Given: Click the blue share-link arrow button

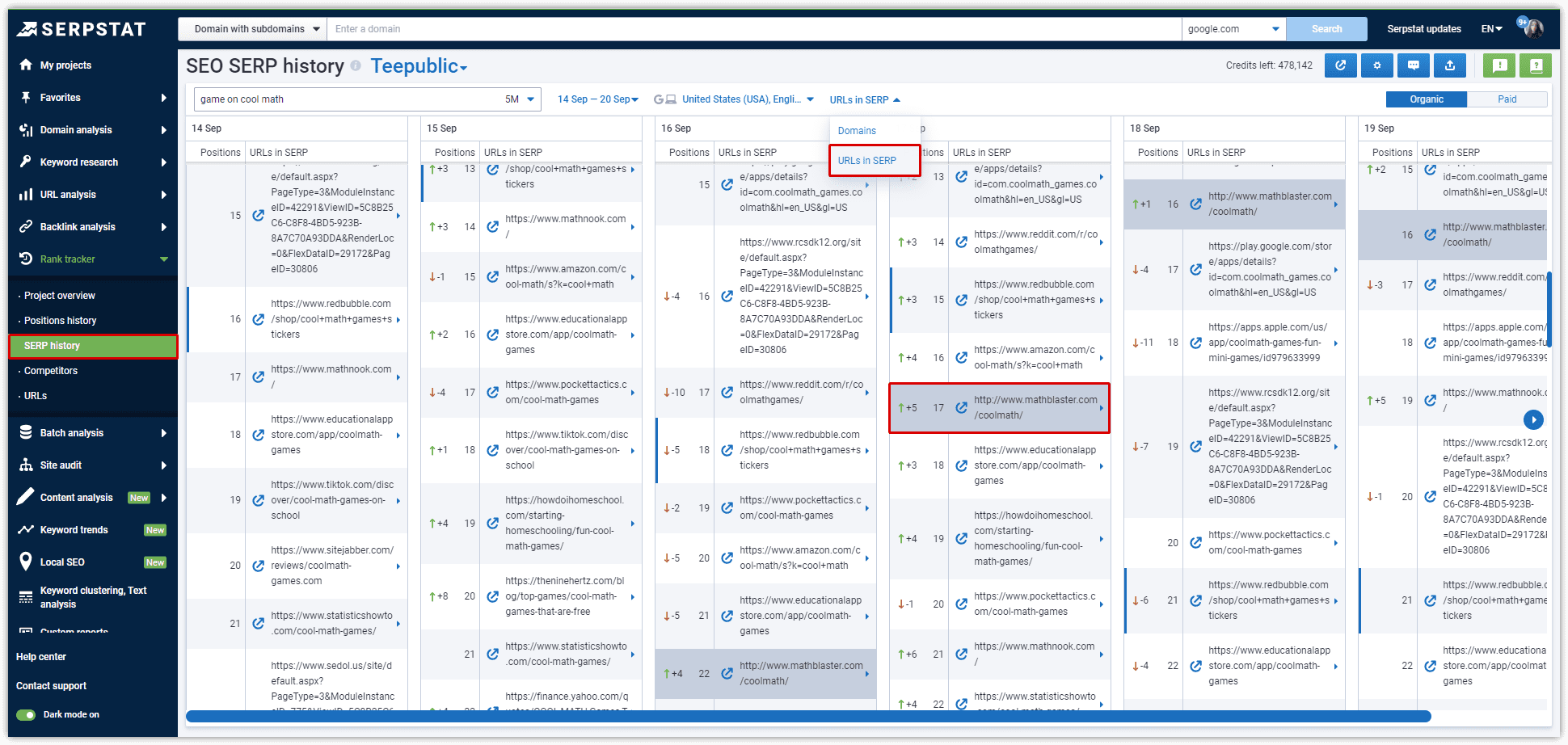Looking at the screenshot, I should point(1341,65).
